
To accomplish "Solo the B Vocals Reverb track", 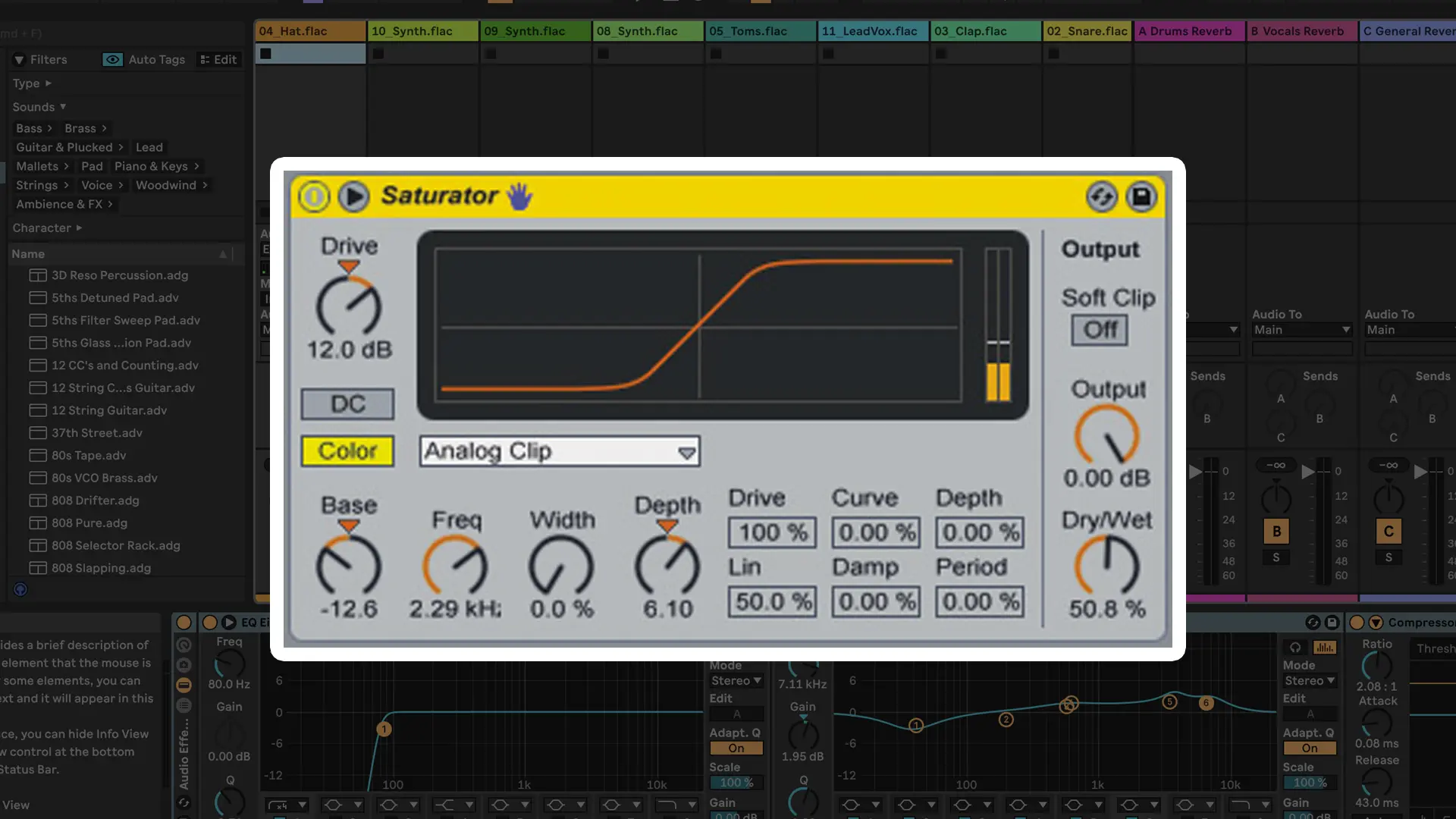I will [x=1276, y=557].
